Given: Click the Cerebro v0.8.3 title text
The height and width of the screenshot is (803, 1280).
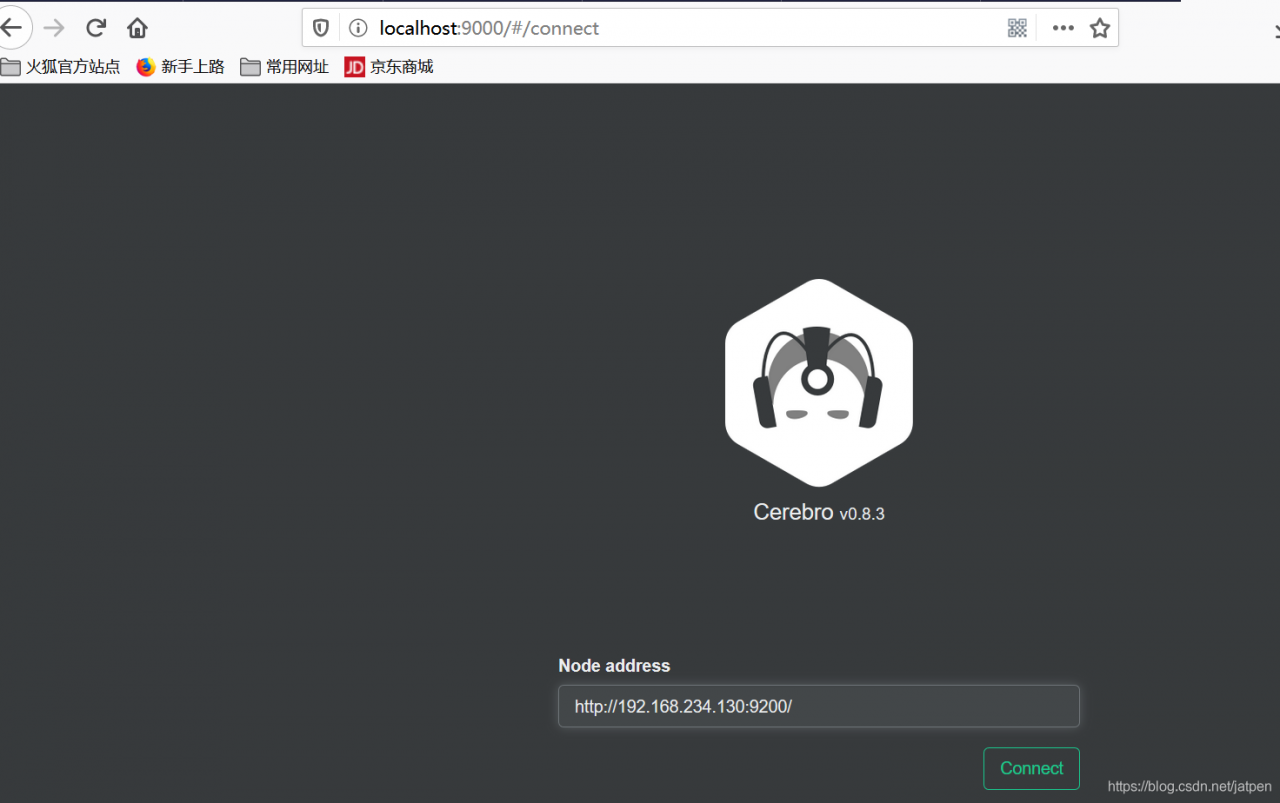Looking at the screenshot, I should (819, 513).
